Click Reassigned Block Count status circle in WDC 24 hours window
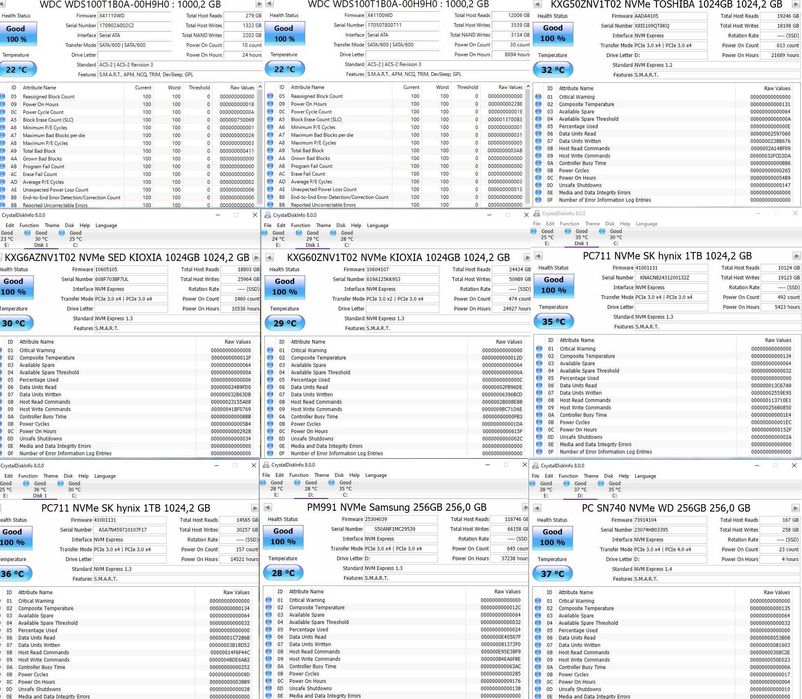802x699 pixels. pyautogui.click(x=2, y=96)
